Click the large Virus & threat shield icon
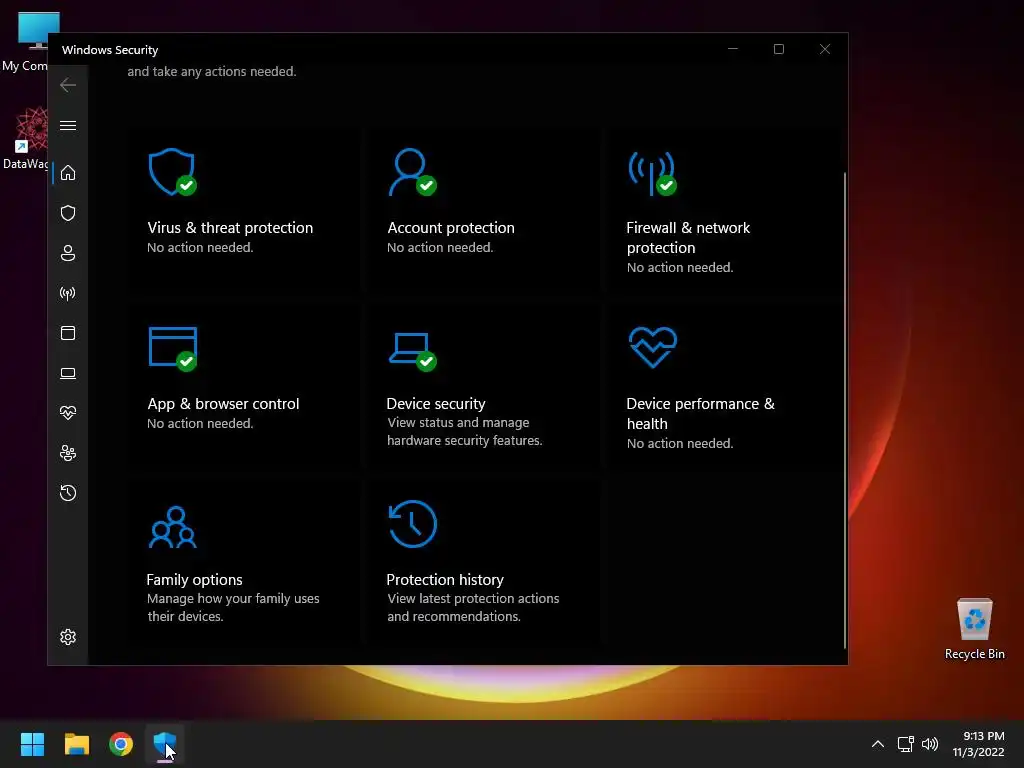This screenshot has width=1024, height=768. 172,172
